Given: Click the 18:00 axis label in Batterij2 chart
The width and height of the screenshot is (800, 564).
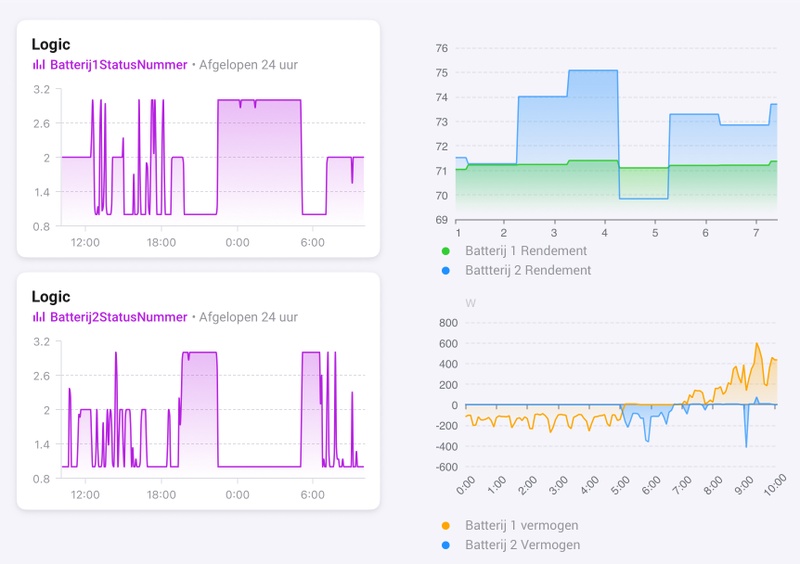Looking at the screenshot, I should [x=161, y=495].
